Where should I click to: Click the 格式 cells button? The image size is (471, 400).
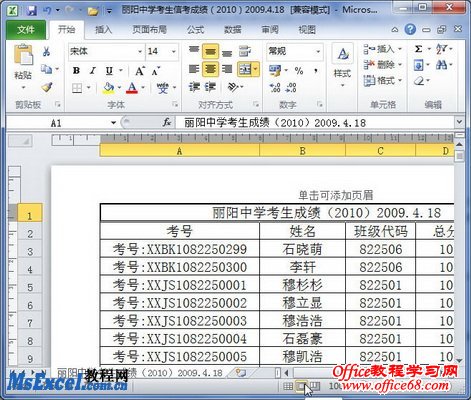pyautogui.click(x=382, y=80)
